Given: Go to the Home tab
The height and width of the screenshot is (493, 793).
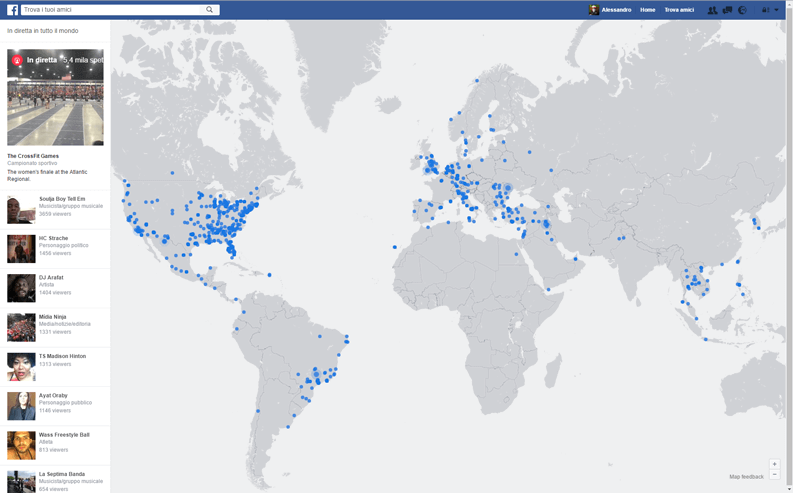Looking at the screenshot, I should point(647,10).
